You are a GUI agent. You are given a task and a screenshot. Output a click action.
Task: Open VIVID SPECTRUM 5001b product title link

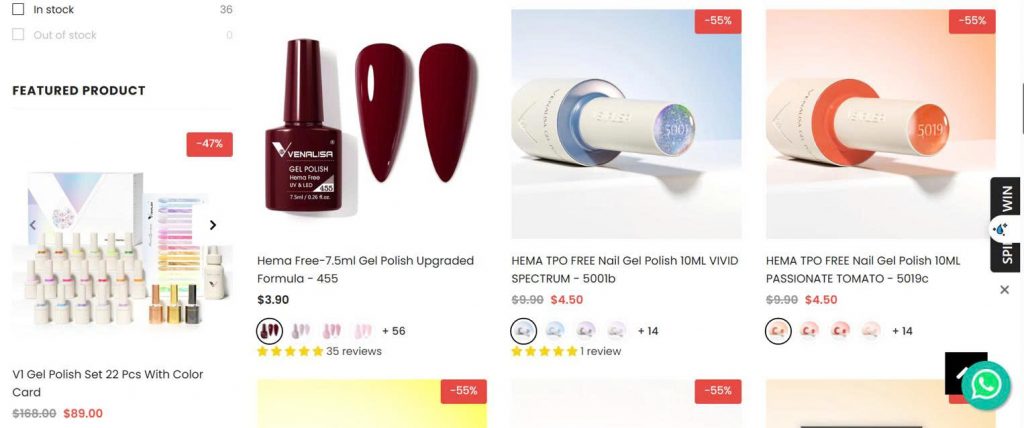point(624,269)
